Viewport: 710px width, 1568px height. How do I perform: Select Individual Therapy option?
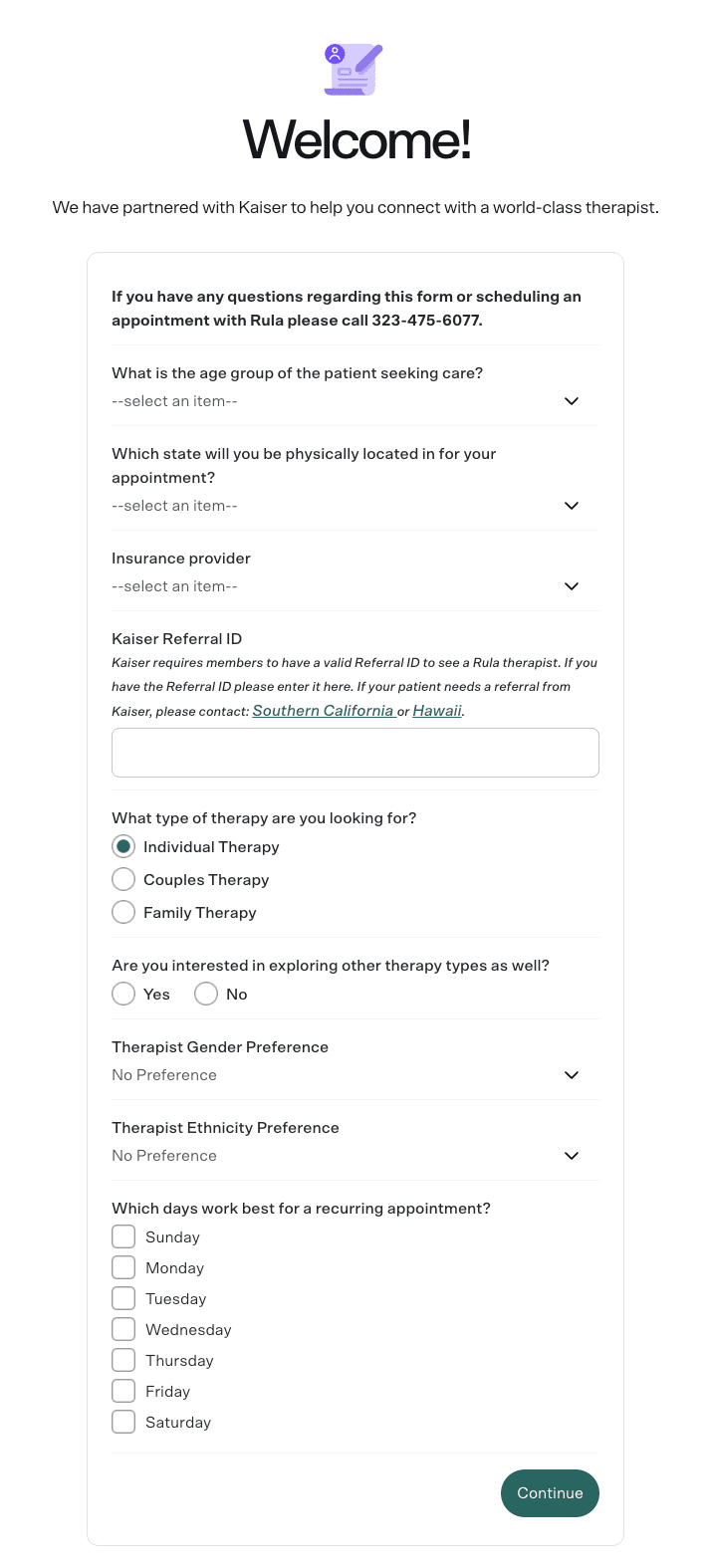[122, 845]
